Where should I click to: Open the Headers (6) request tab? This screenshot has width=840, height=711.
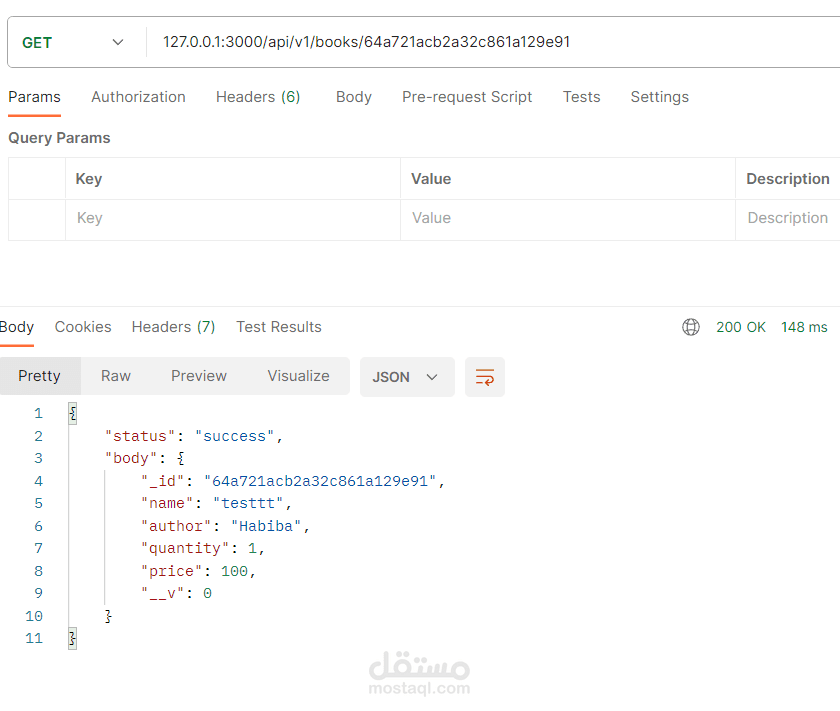pos(258,97)
